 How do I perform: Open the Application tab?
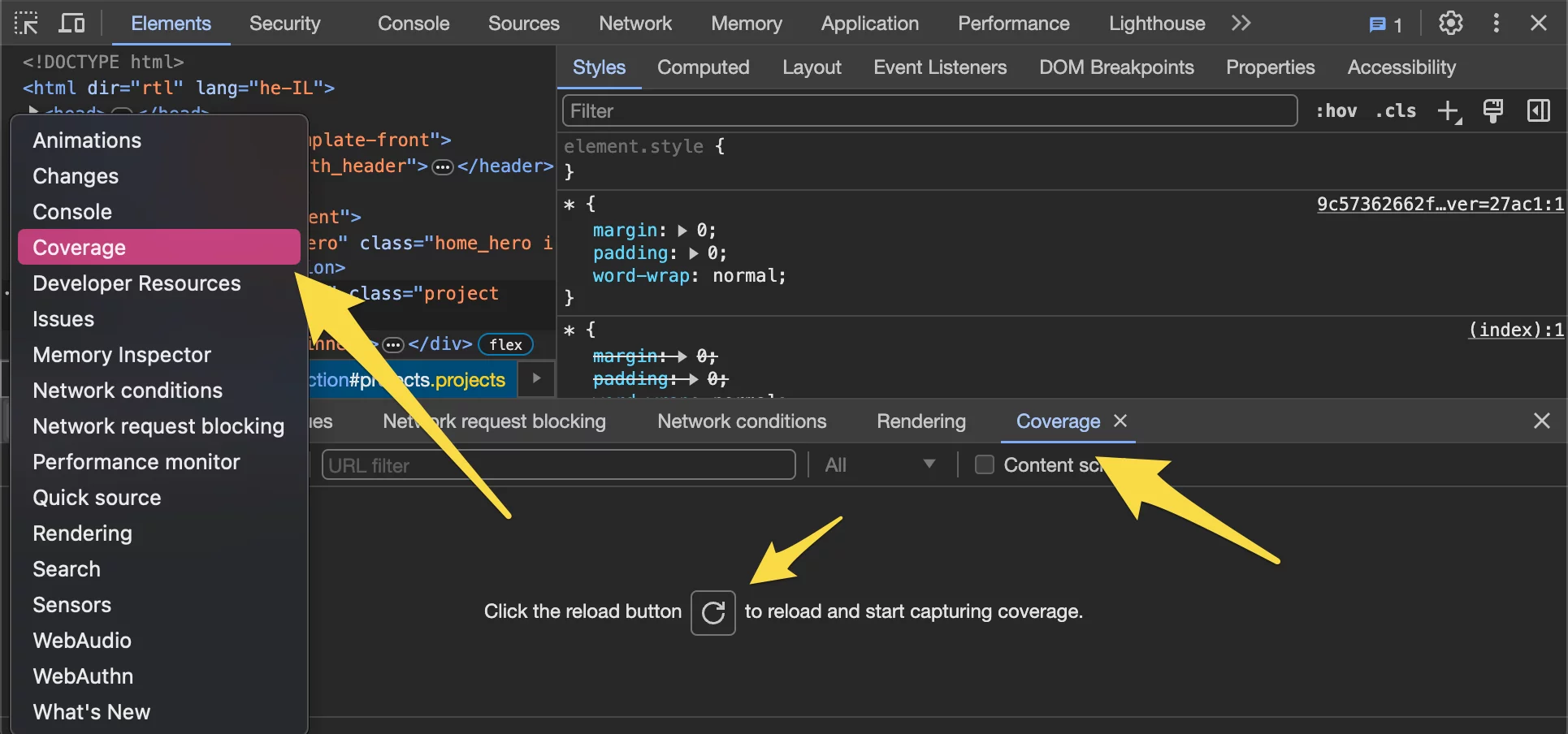pyautogui.click(x=870, y=24)
